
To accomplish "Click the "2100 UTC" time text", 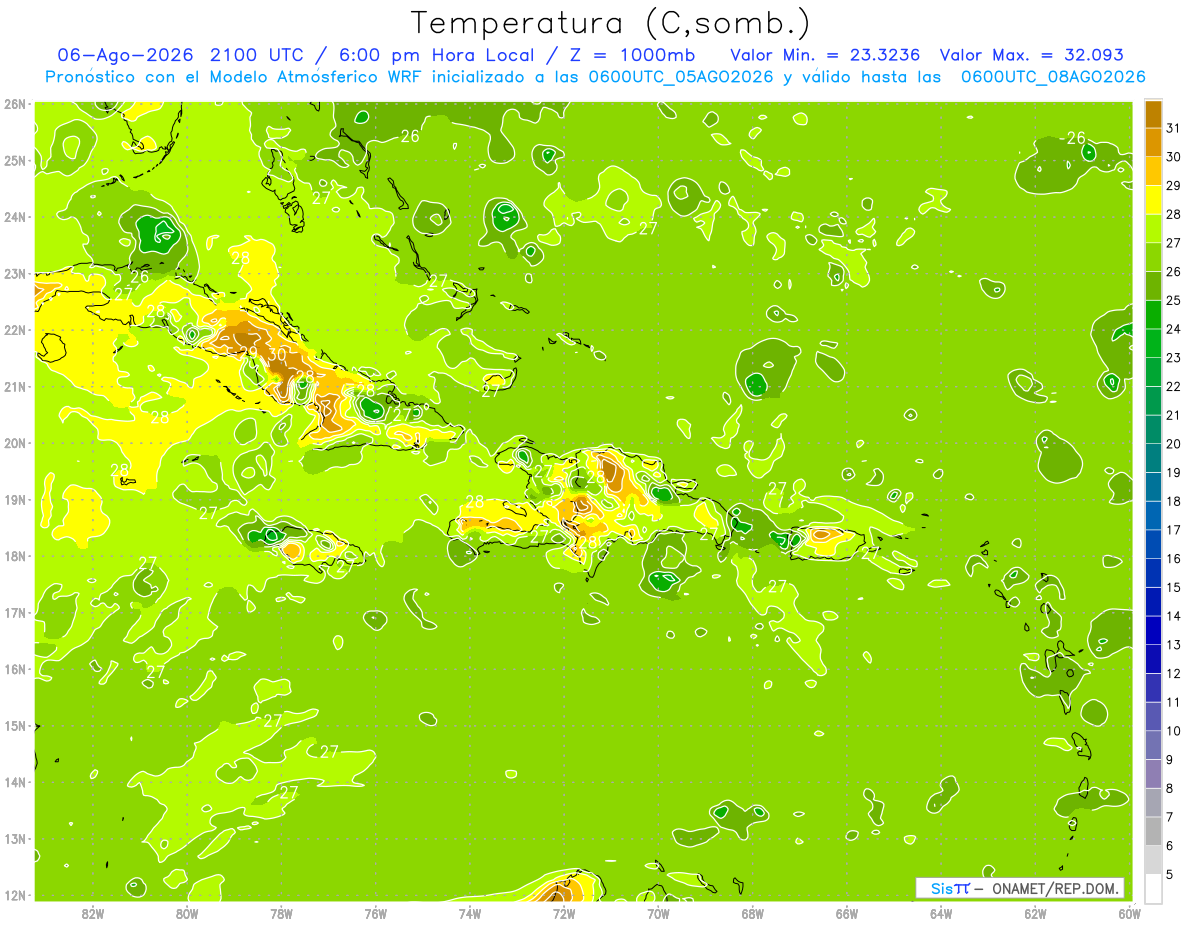I will [x=257, y=55].
